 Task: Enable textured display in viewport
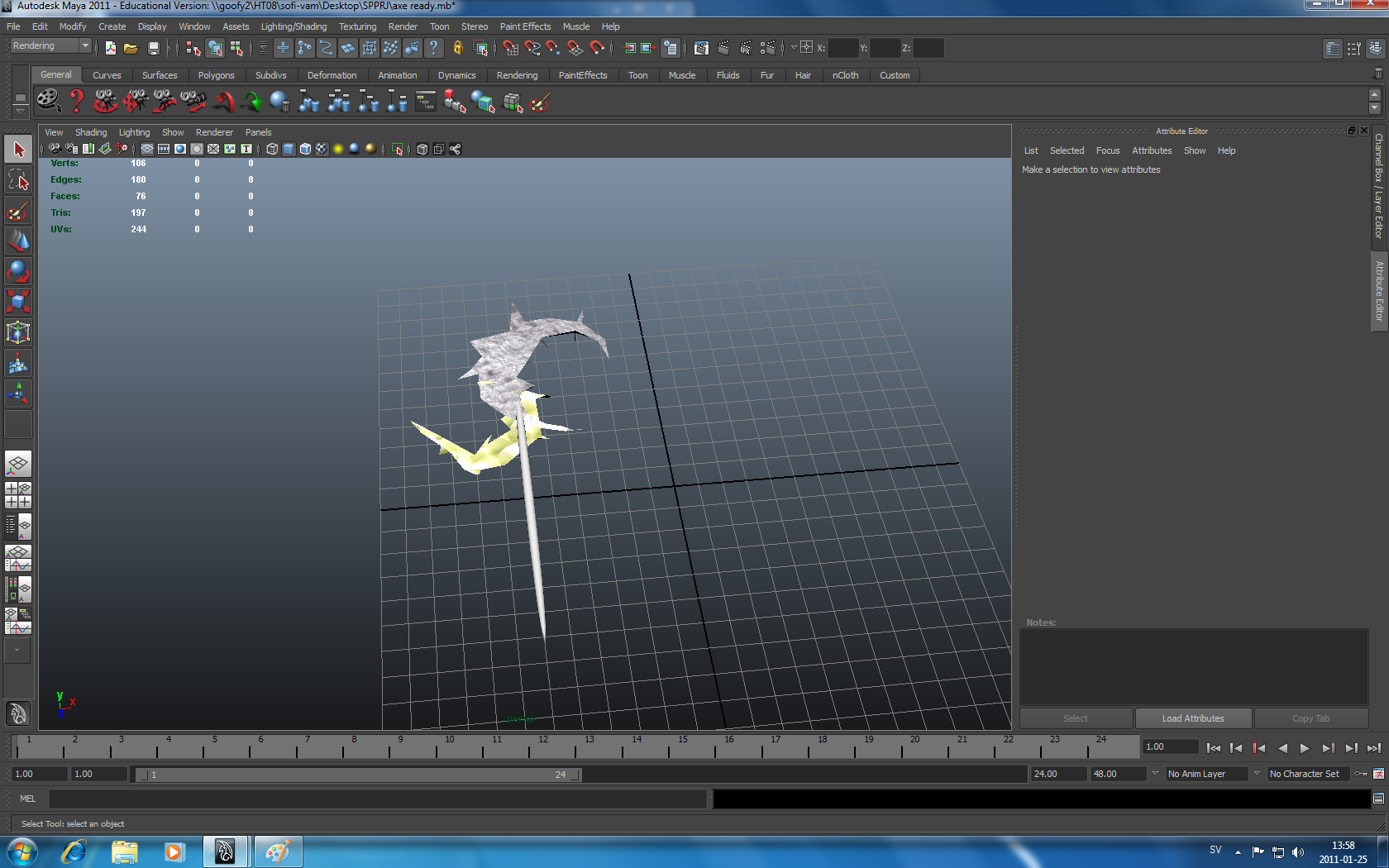322,149
